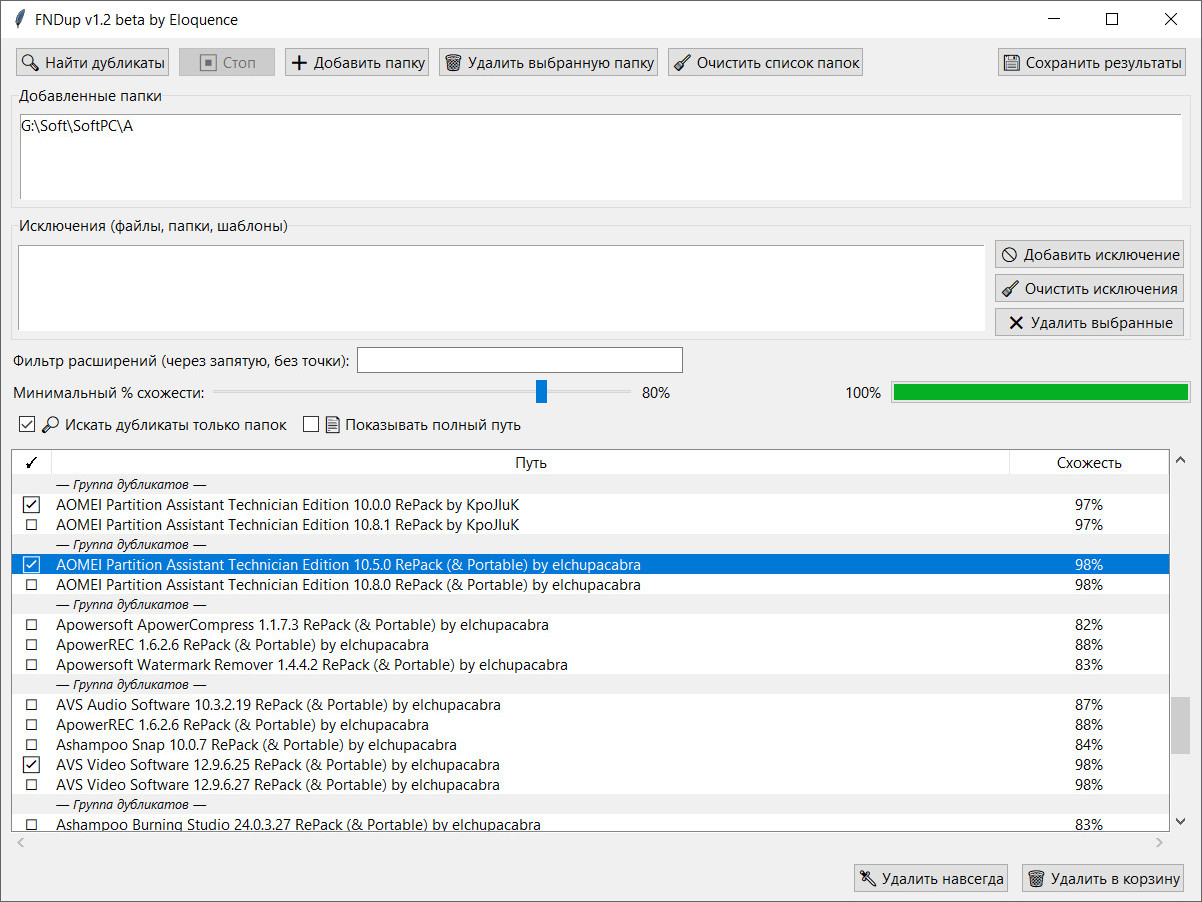This screenshot has width=1202, height=902.
Task: Click the plus icon on Добавить папку
Action: click(299, 63)
